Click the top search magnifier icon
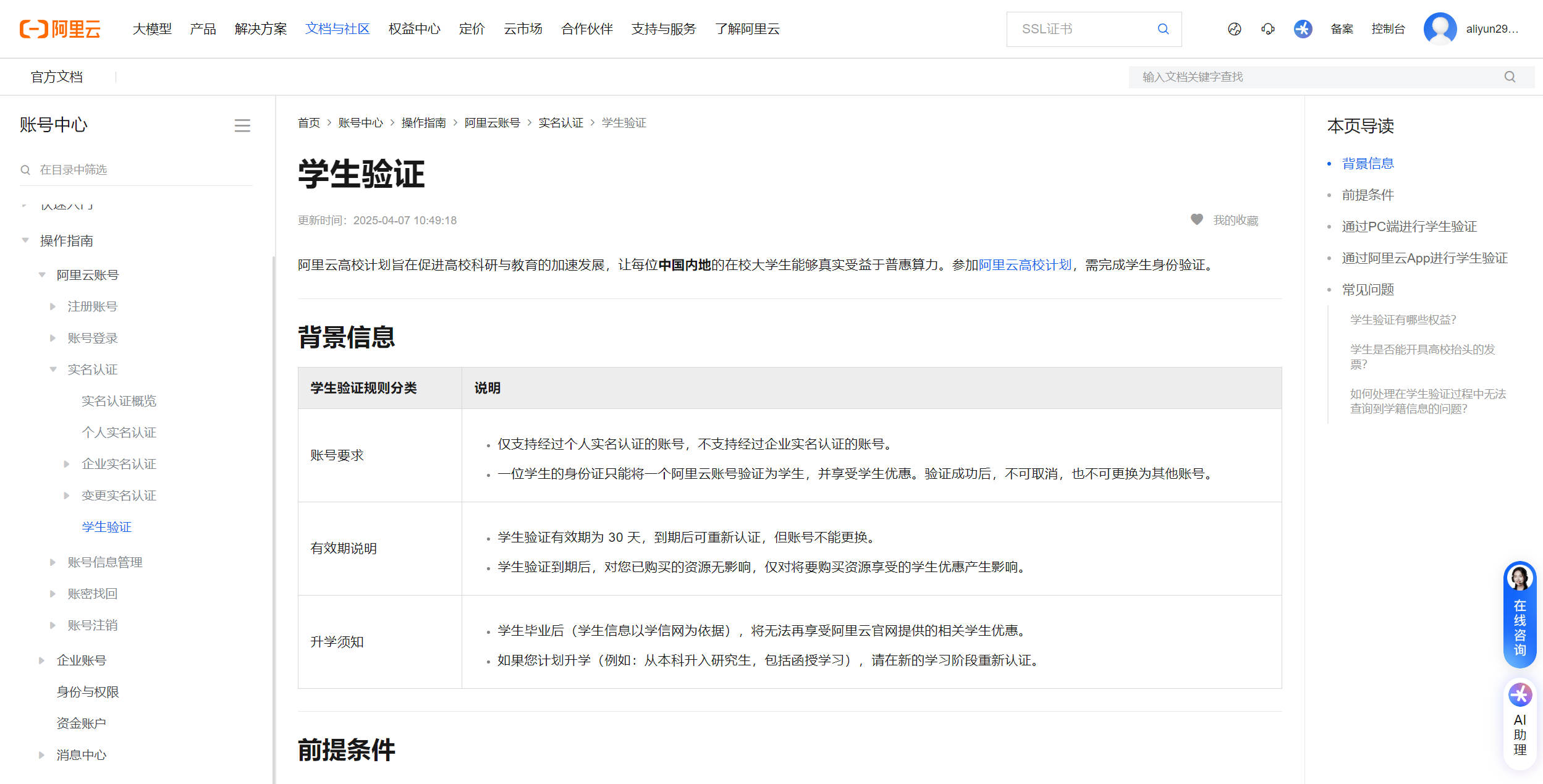1543x784 pixels. [1163, 29]
